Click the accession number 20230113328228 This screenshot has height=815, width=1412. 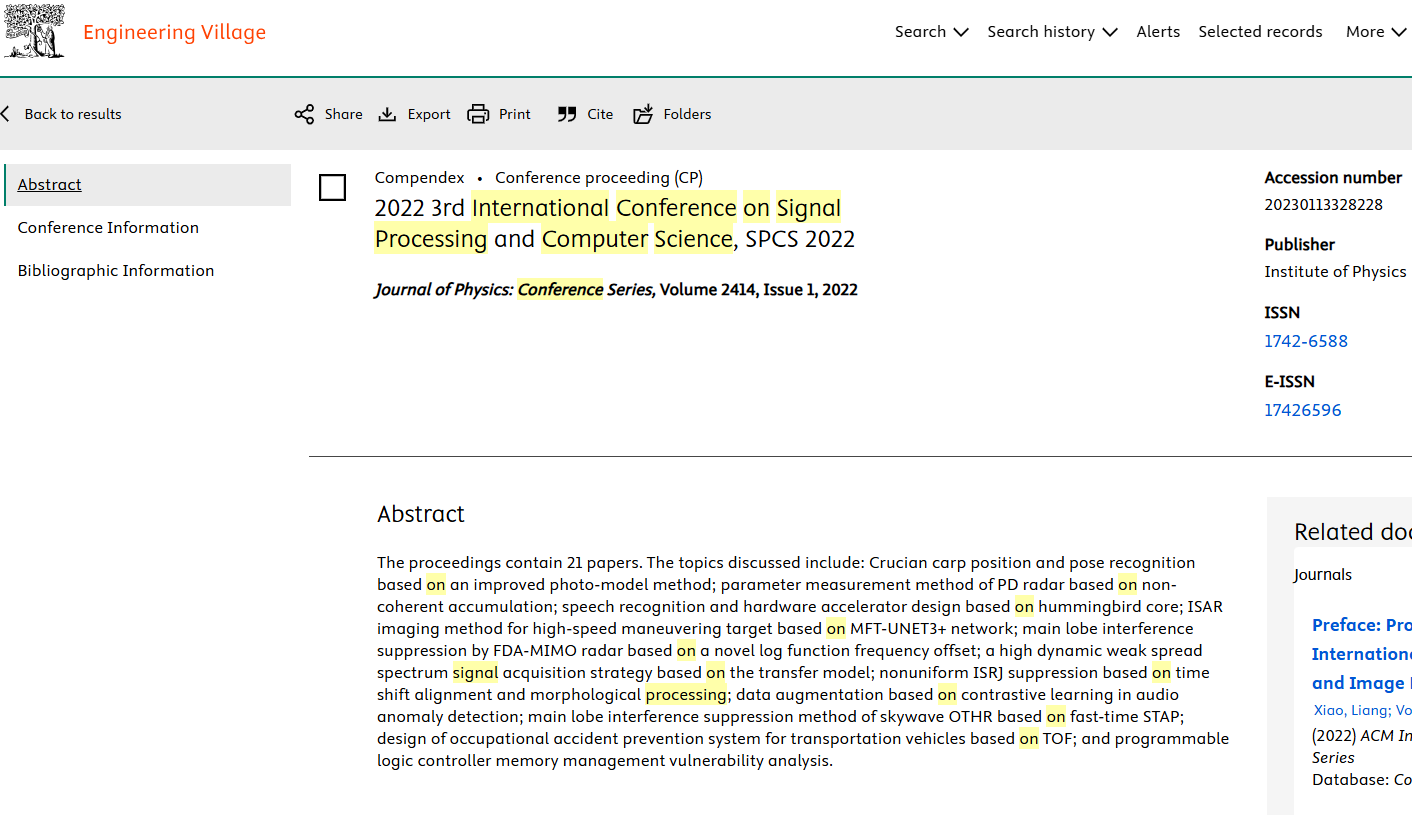click(x=1323, y=205)
